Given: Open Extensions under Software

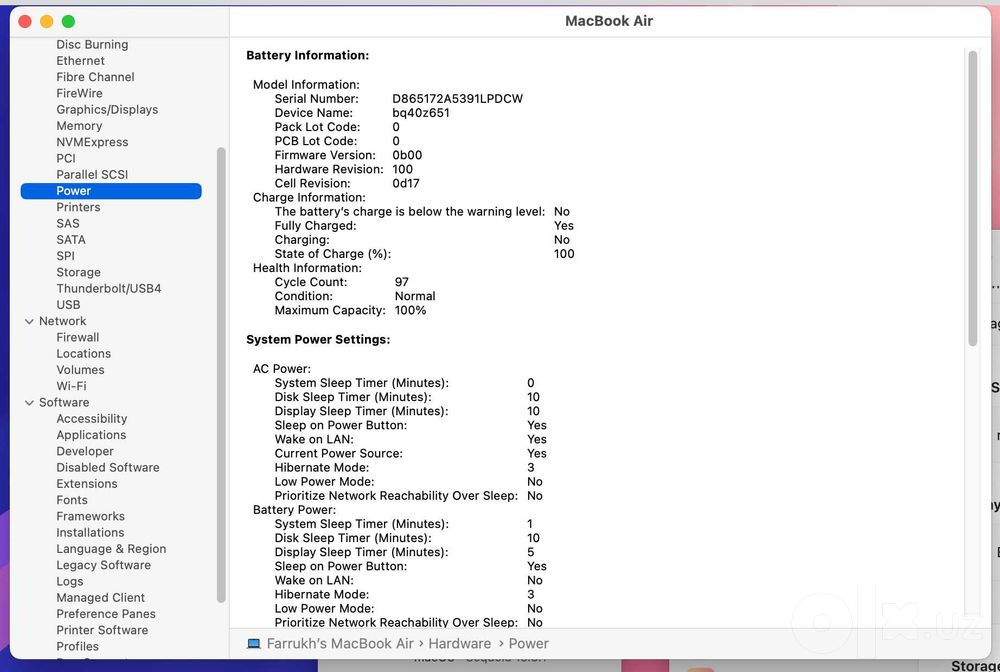Looking at the screenshot, I should [87, 484].
